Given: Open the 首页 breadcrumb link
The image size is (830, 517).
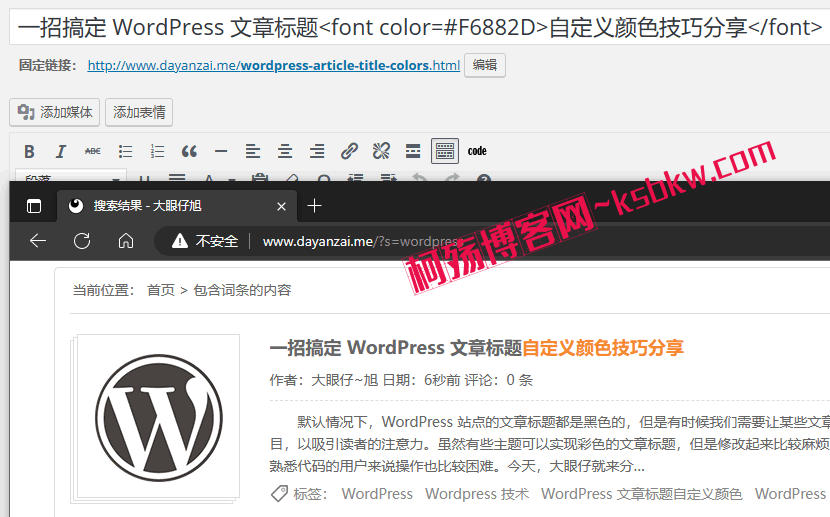Looking at the screenshot, I should (161, 290).
